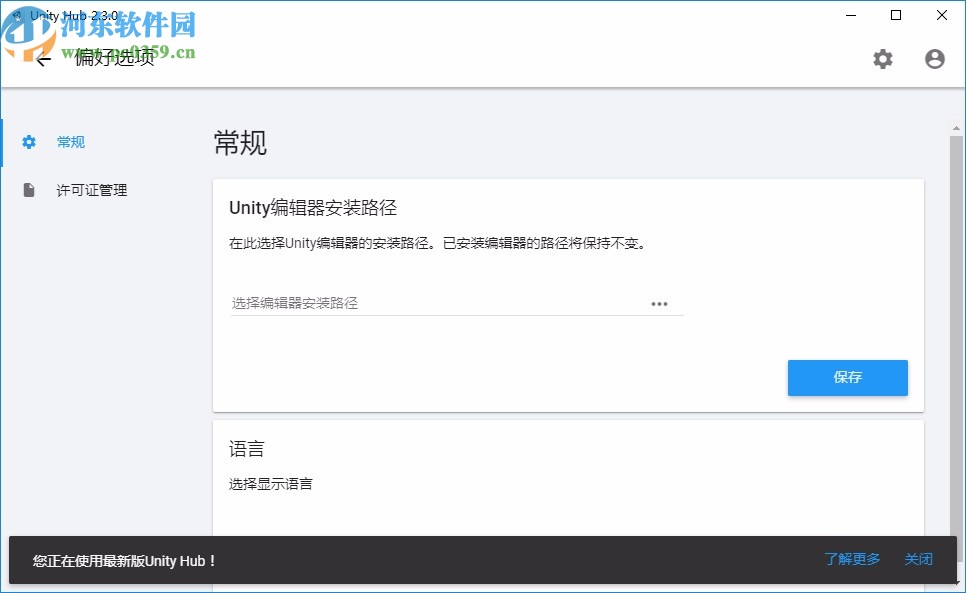
Task: Open the editor path browse ... button
Action: 660,303
